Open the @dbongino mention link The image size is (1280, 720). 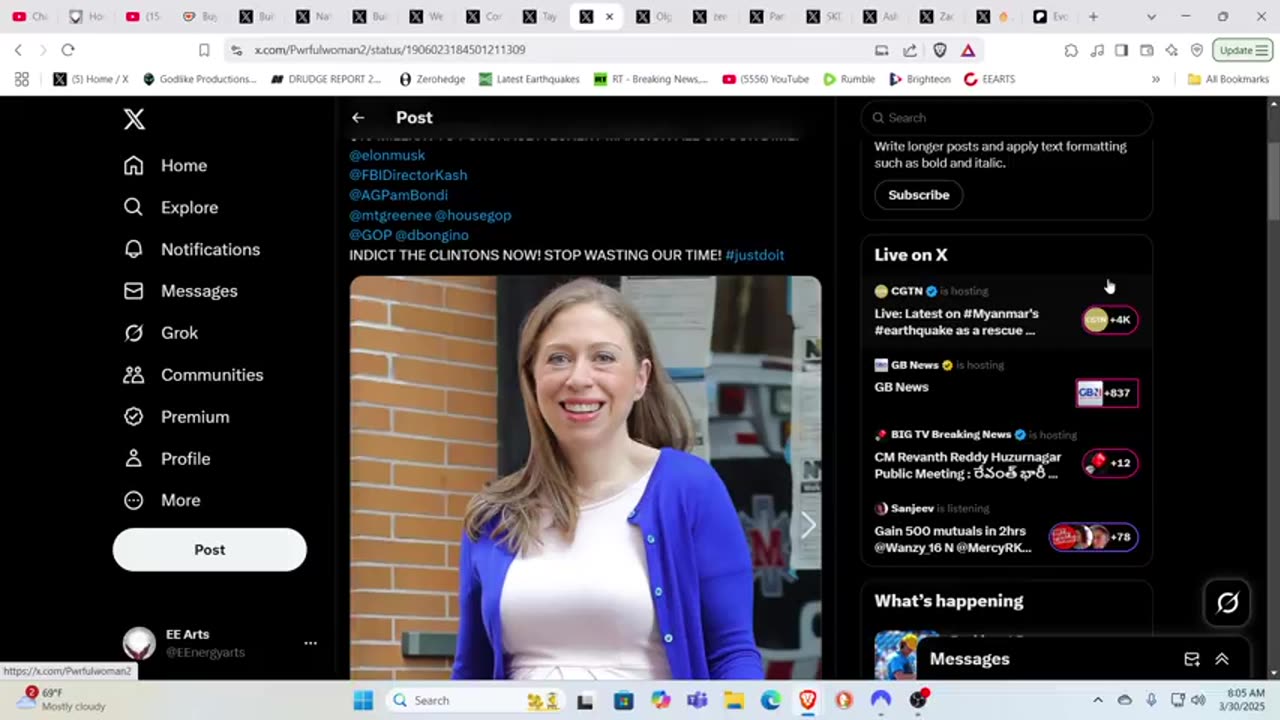coord(432,235)
